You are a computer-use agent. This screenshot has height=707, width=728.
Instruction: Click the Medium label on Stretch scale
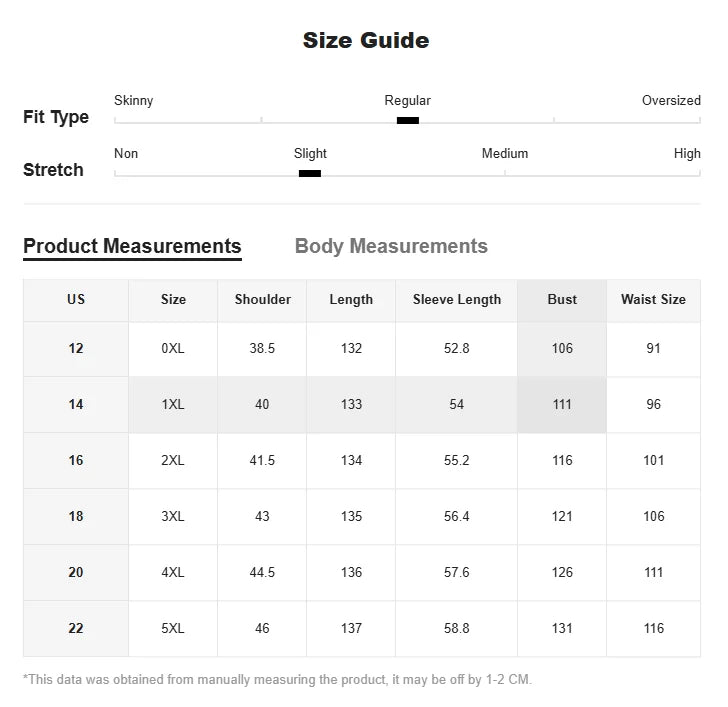coord(505,153)
